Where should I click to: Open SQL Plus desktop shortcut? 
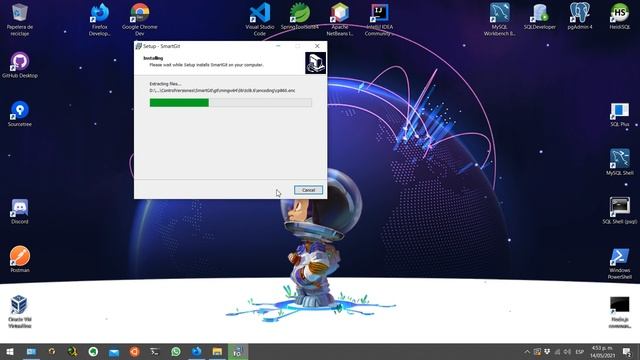coord(620,114)
